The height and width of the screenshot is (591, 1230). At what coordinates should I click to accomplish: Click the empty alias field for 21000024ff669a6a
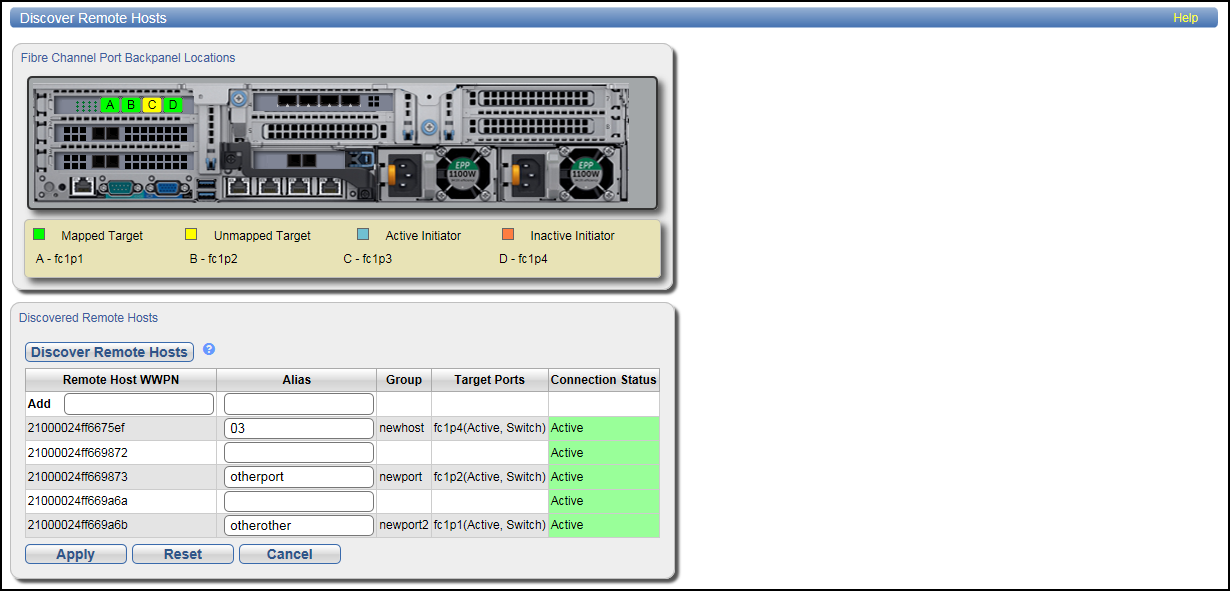[299, 501]
